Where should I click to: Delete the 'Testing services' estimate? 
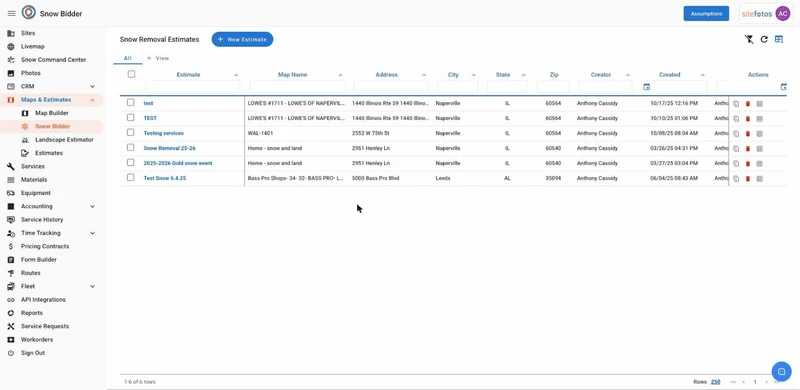pyautogui.click(x=748, y=134)
